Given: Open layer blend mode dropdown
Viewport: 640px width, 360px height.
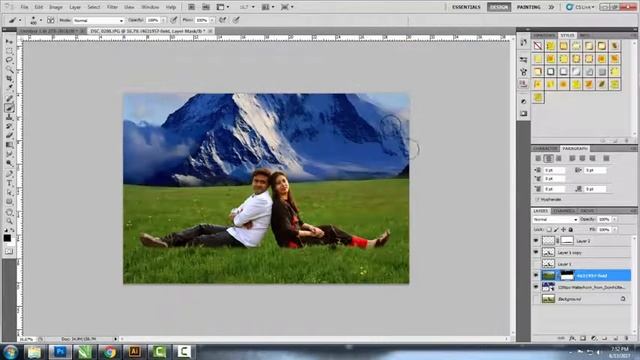Looking at the screenshot, I should point(555,220).
